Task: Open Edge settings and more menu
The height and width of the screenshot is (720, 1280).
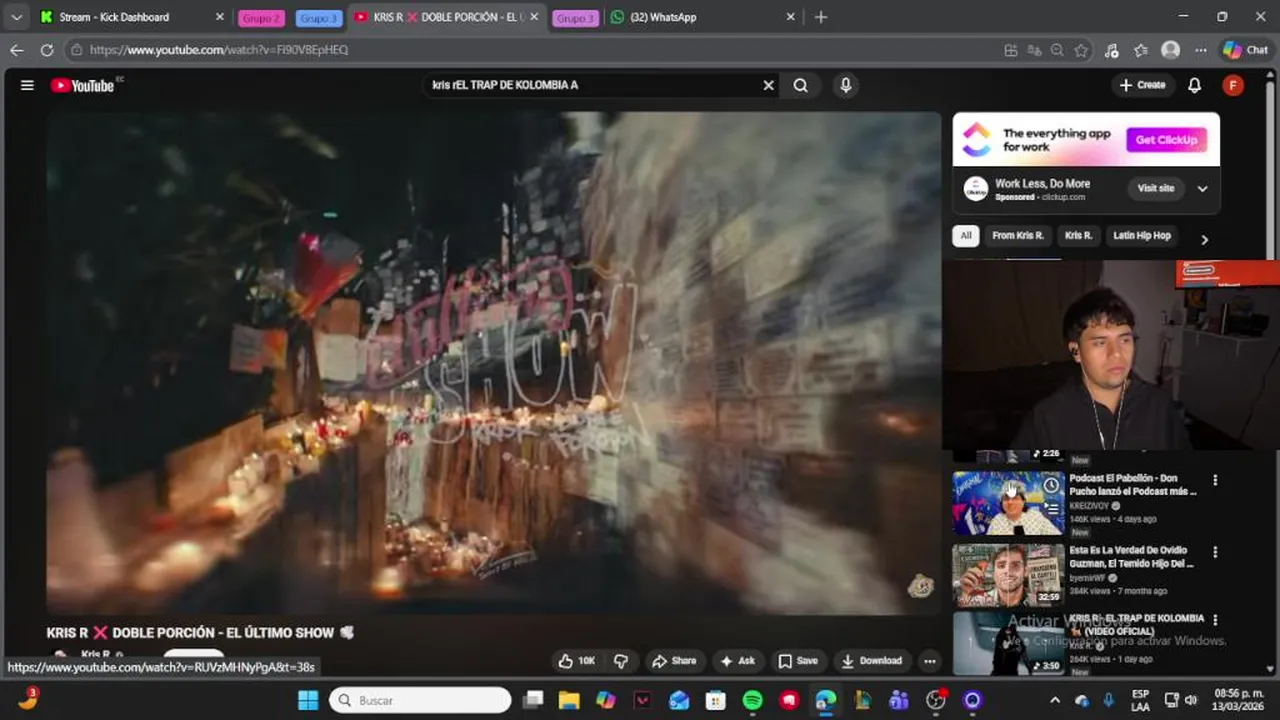Action: [x=1200, y=50]
